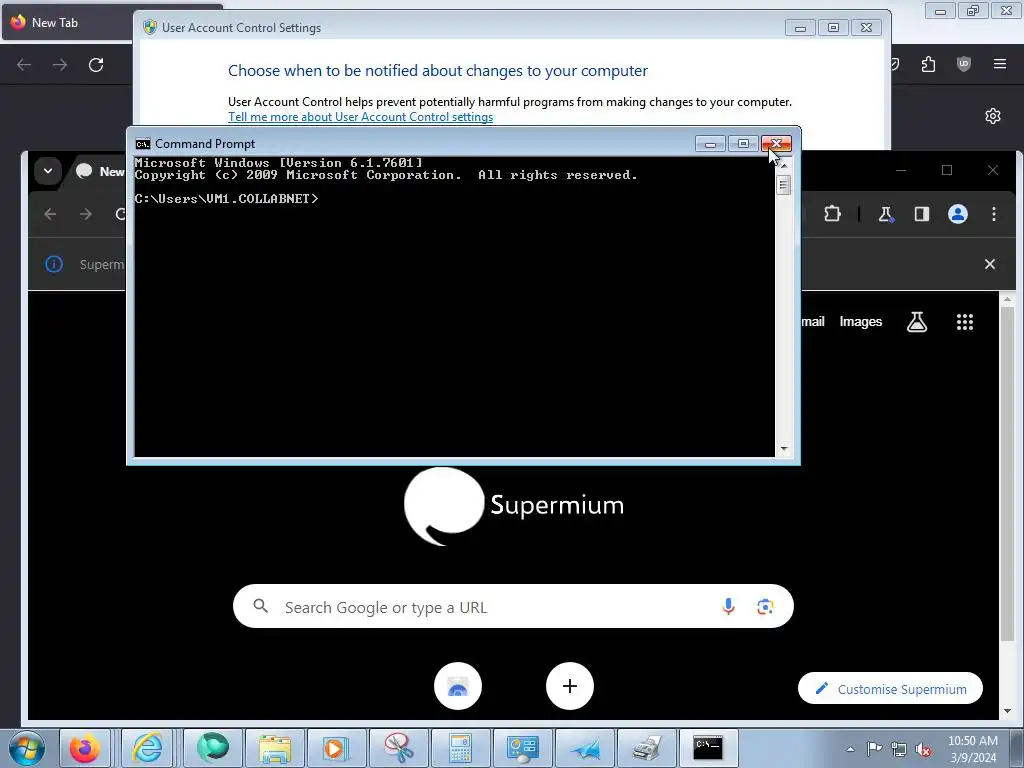Open the Windows Start menu orb
1024x768 pixels.
[x=27, y=748]
